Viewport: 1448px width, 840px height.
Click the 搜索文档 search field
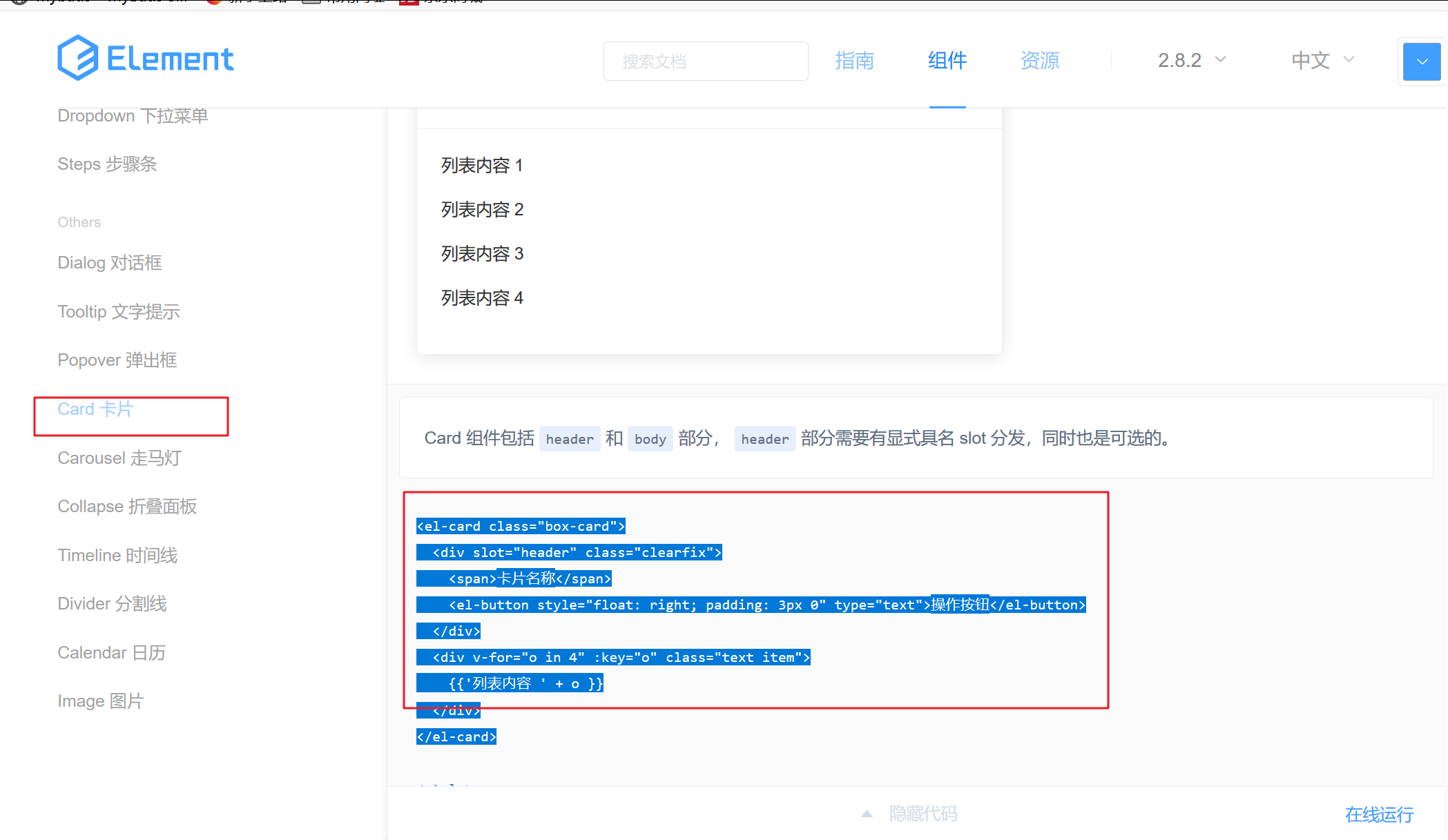(705, 61)
